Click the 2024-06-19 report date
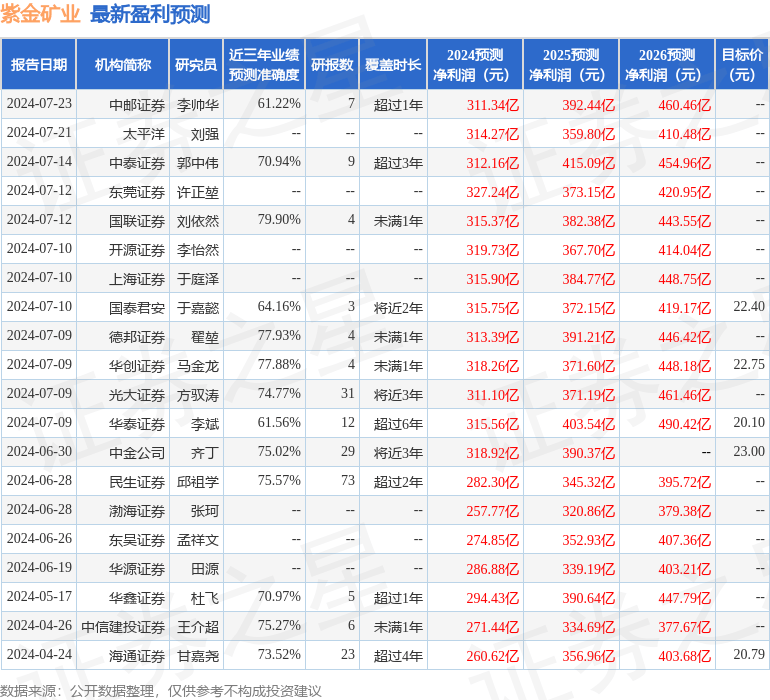Screen dimensions: 770x700 [39, 567]
